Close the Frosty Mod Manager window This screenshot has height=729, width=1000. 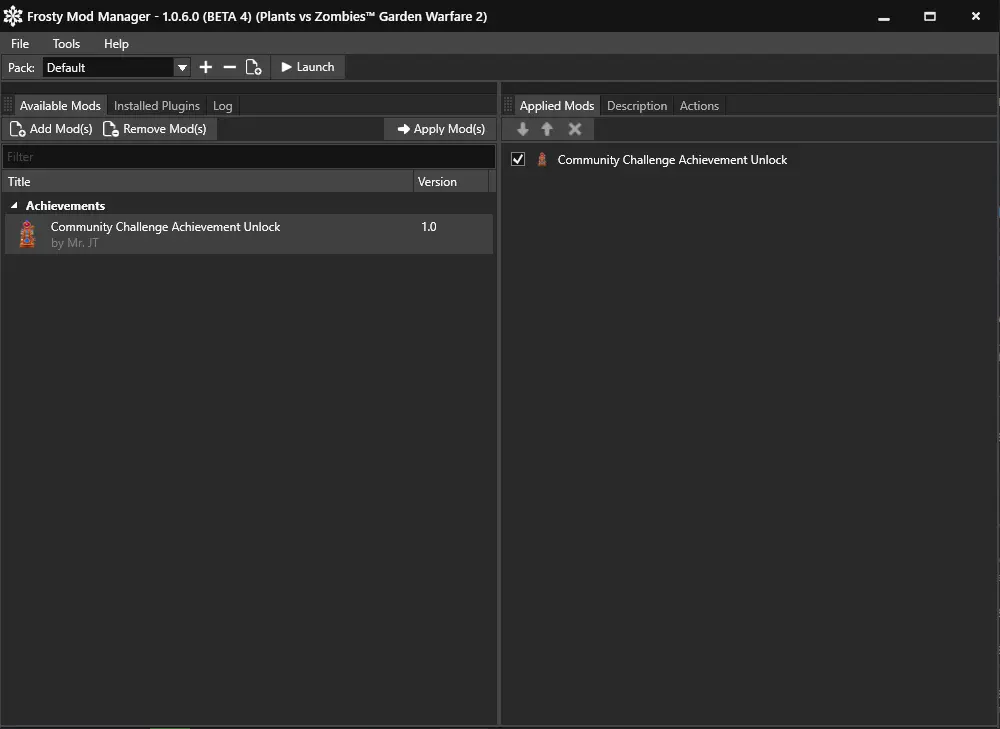click(976, 17)
